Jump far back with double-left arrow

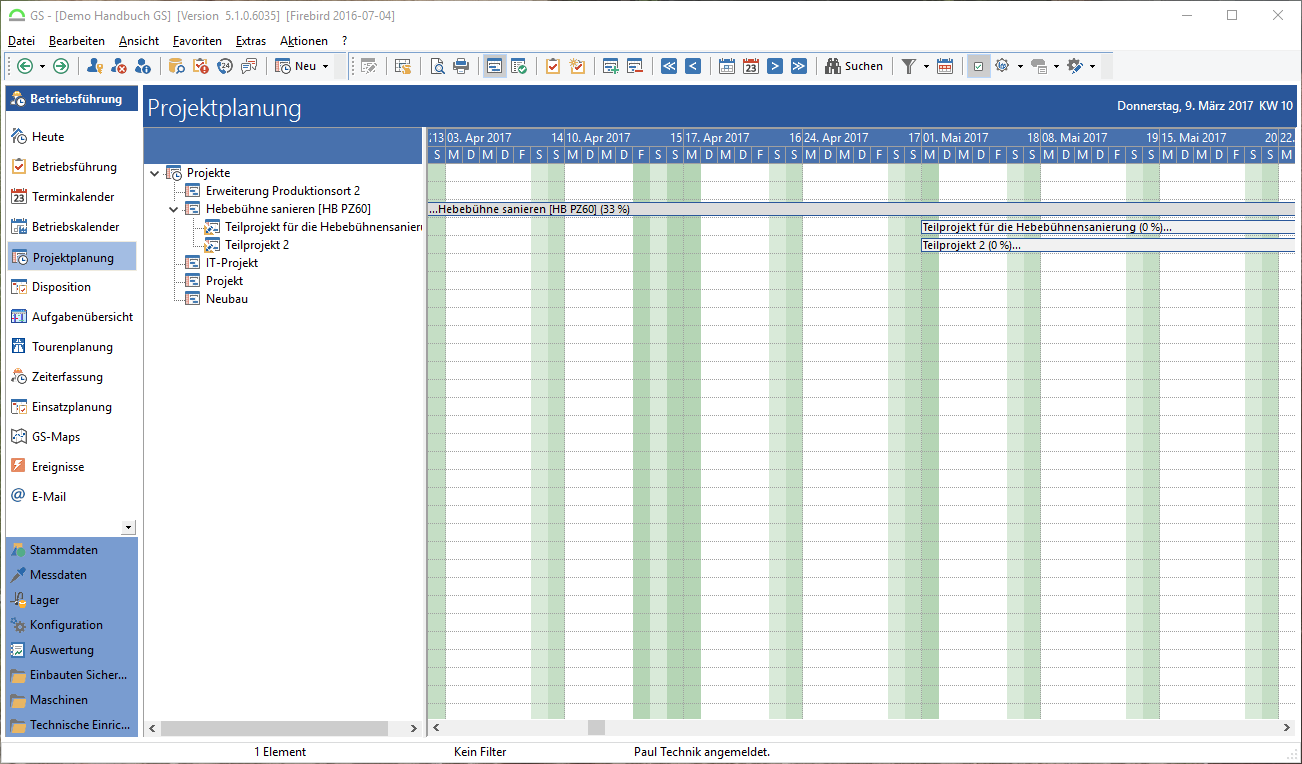point(669,66)
